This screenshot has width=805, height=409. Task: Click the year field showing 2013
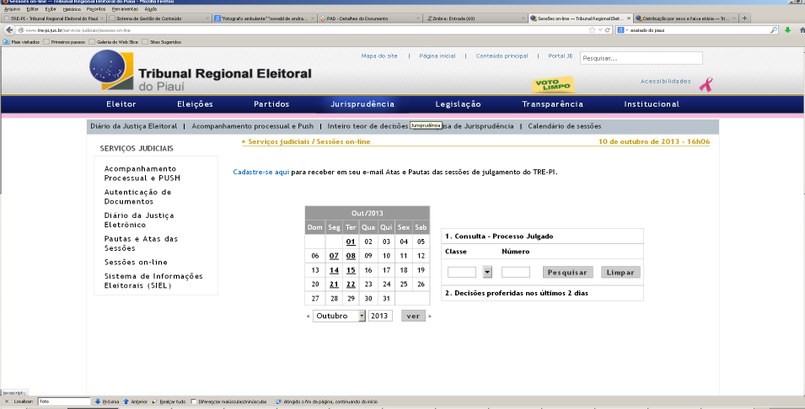tap(380, 316)
